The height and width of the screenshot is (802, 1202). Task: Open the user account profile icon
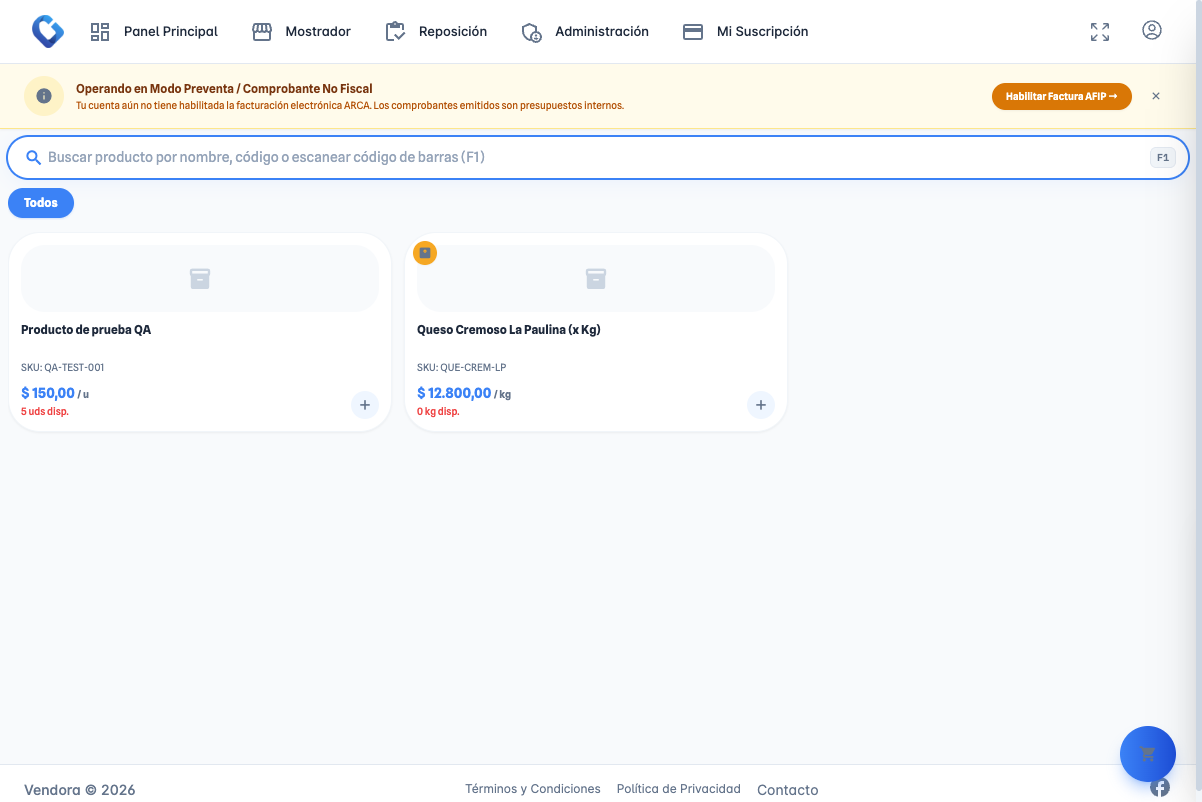point(1152,31)
